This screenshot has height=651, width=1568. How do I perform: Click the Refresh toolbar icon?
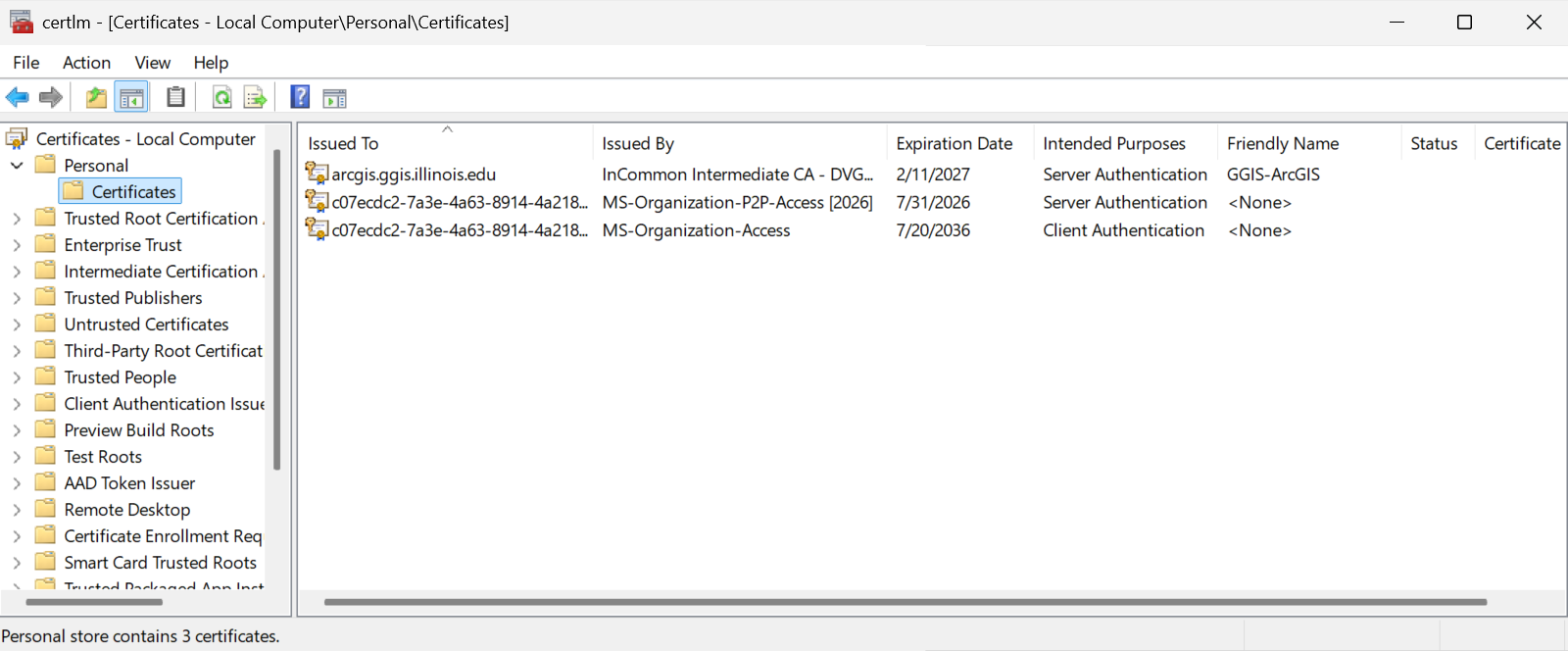(222, 97)
